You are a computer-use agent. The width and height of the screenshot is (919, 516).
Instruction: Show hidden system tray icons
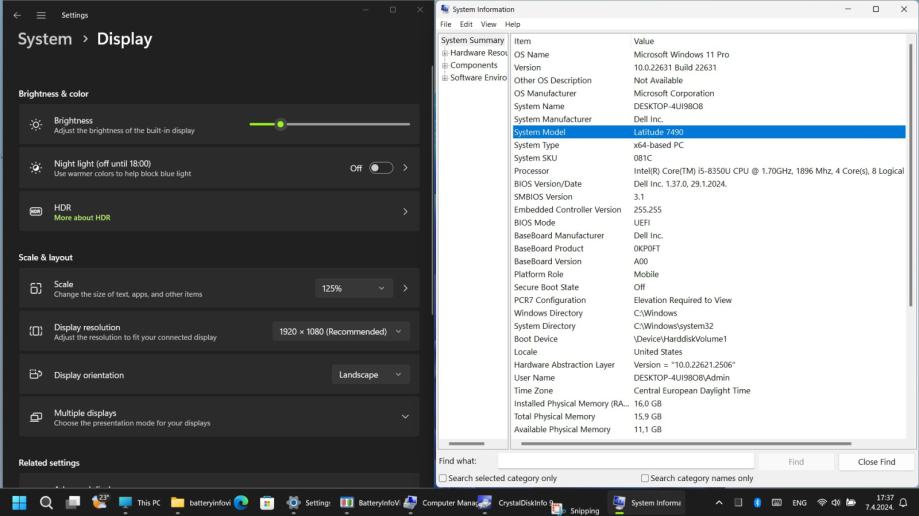point(719,503)
